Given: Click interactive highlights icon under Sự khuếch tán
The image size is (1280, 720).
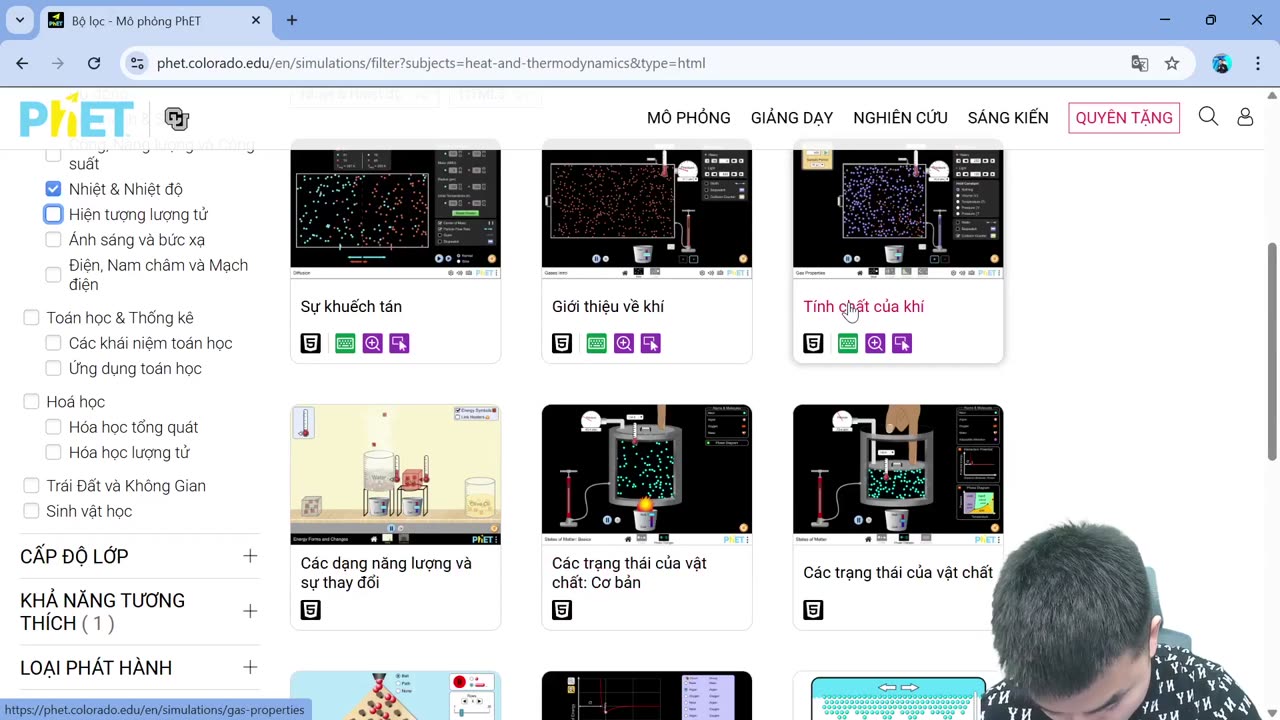Looking at the screenshot, I should 399,343.
